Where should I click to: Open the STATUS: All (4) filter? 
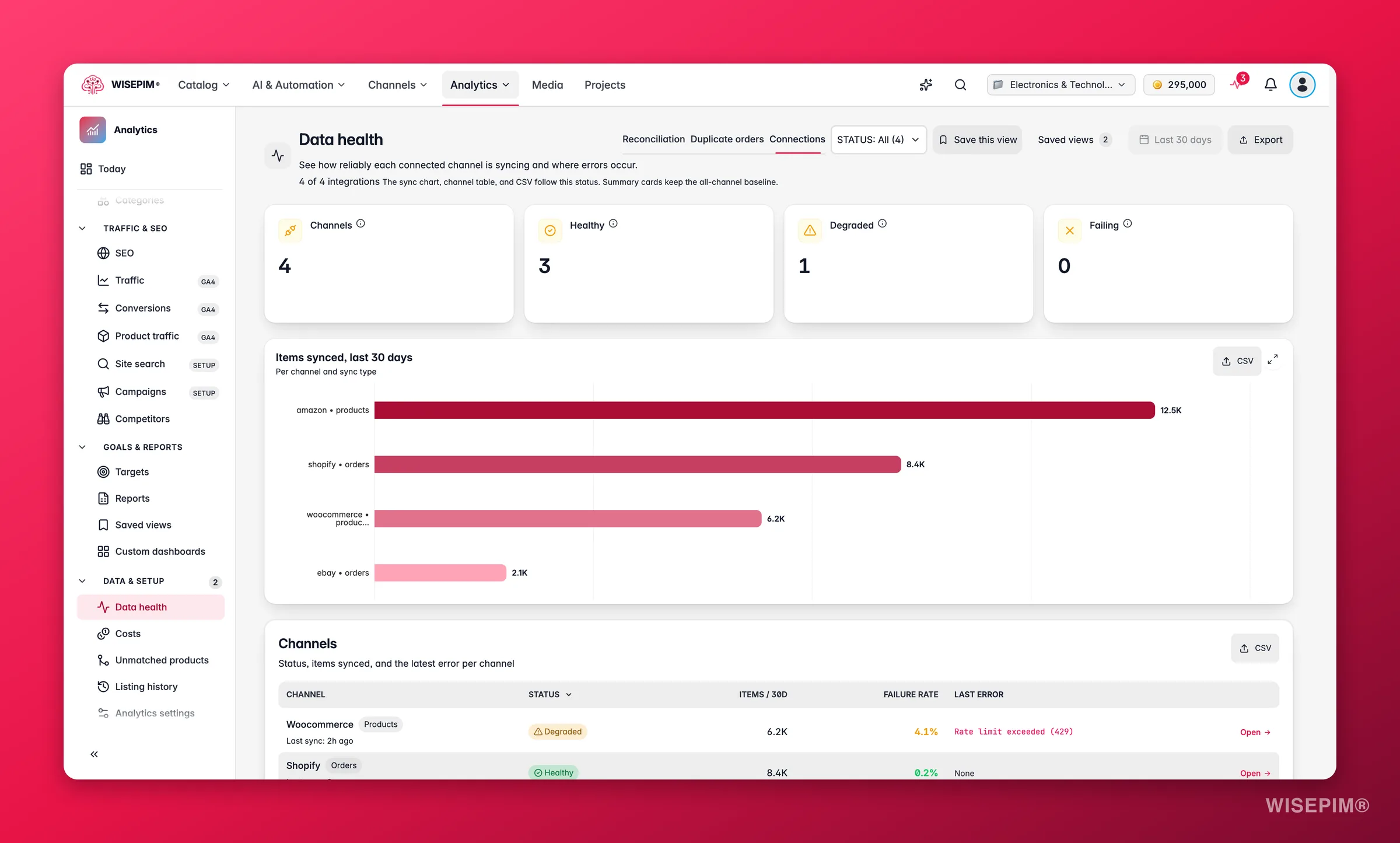tap(878, 140)
